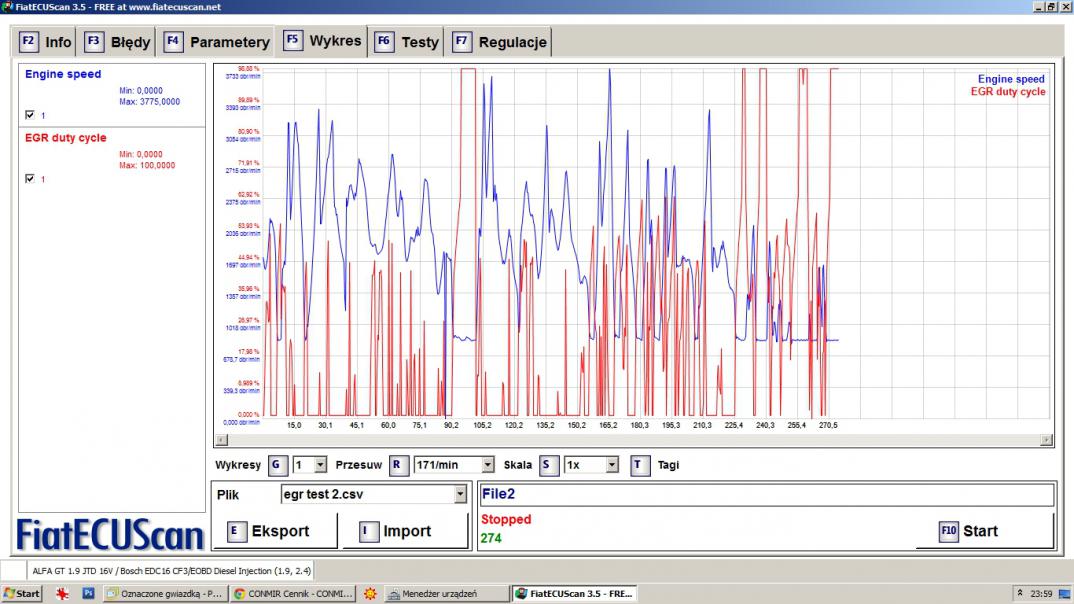Click the red star icon in taskbar
The height and width of the screenshot is (604, 1074).
point(63,593)
